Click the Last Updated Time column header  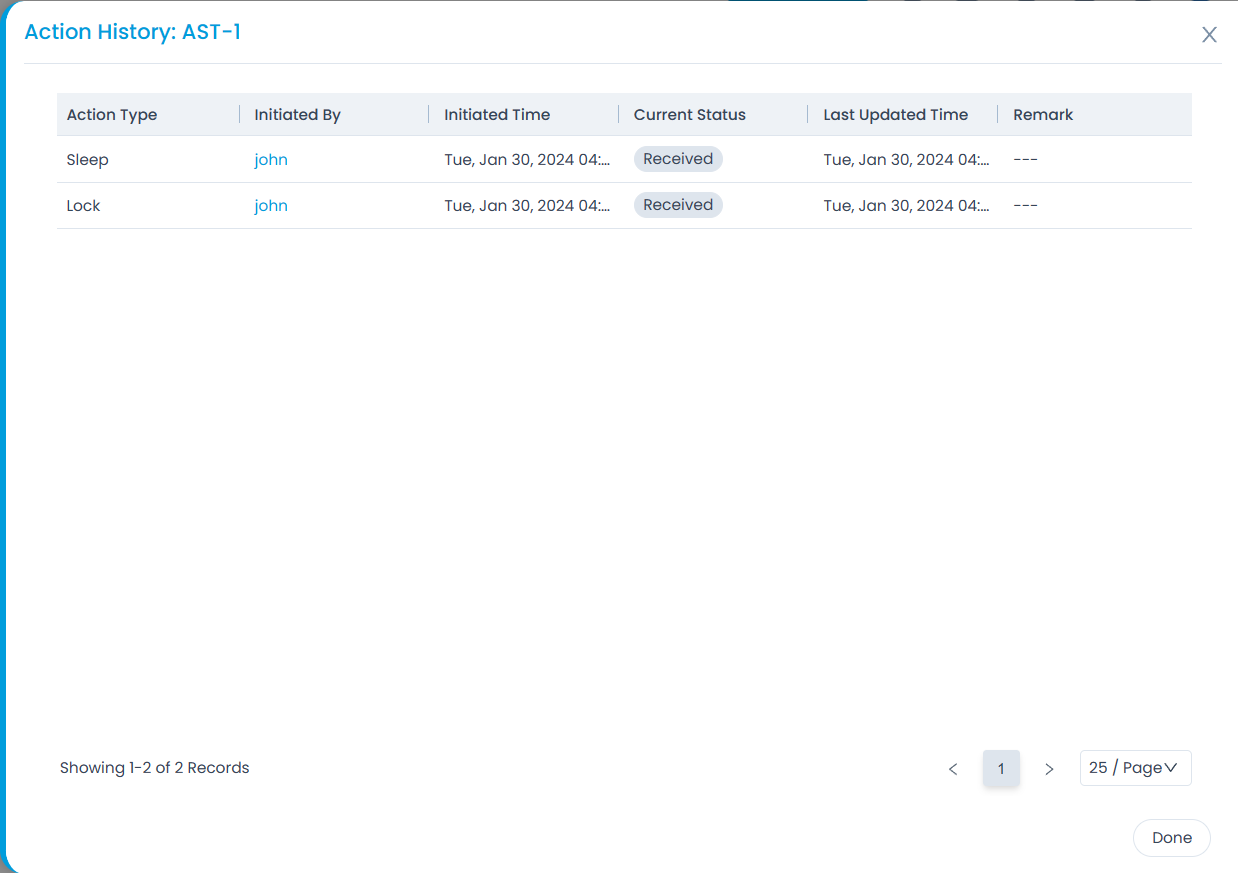[895, 115]
